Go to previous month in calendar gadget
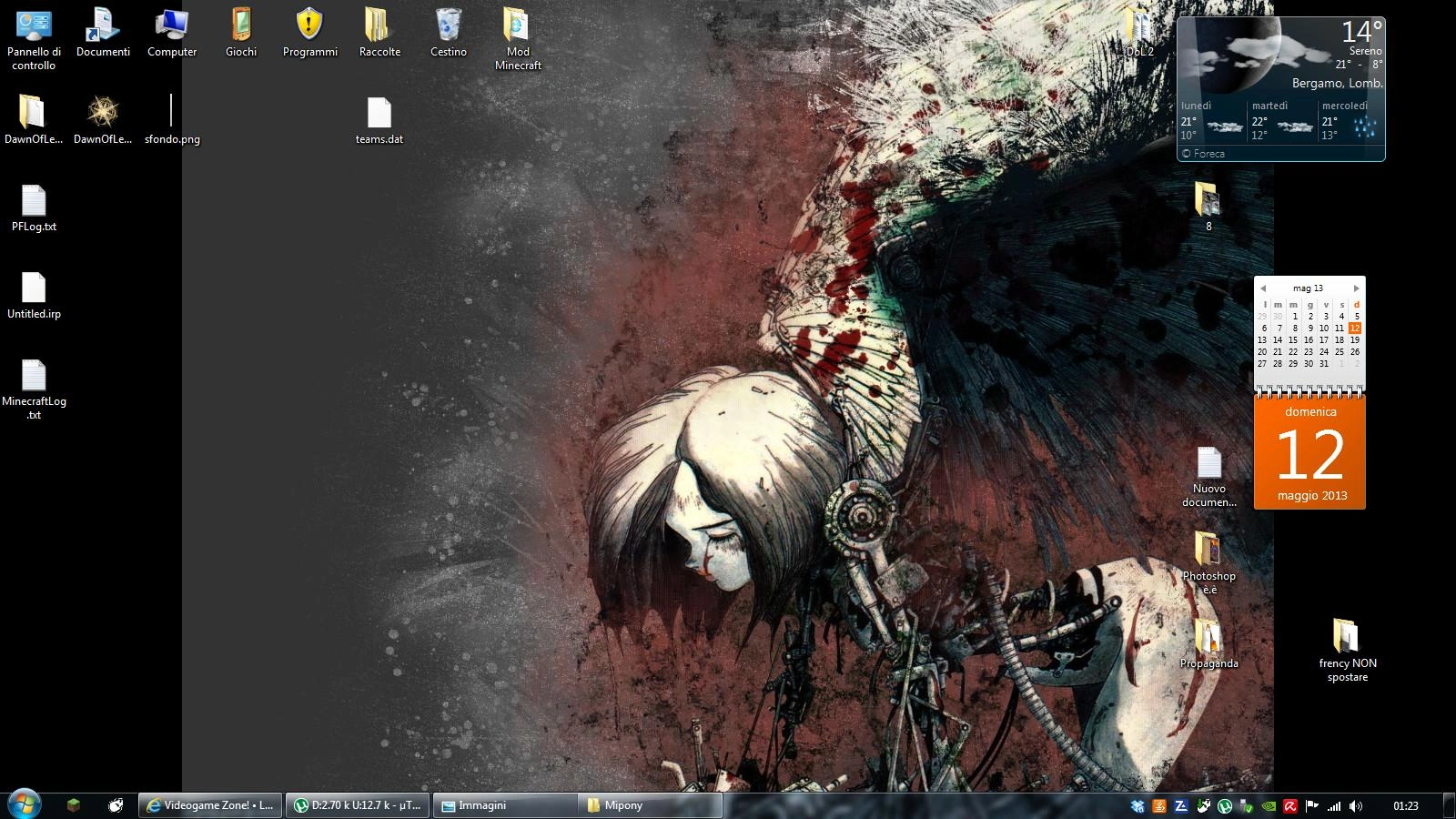 tap(1263, 288)
